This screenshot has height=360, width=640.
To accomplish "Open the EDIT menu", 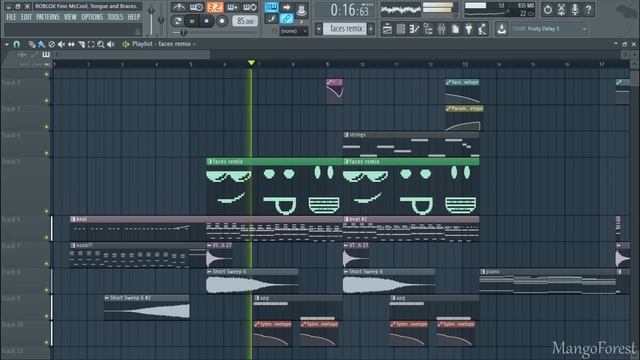I will (26, 17).
